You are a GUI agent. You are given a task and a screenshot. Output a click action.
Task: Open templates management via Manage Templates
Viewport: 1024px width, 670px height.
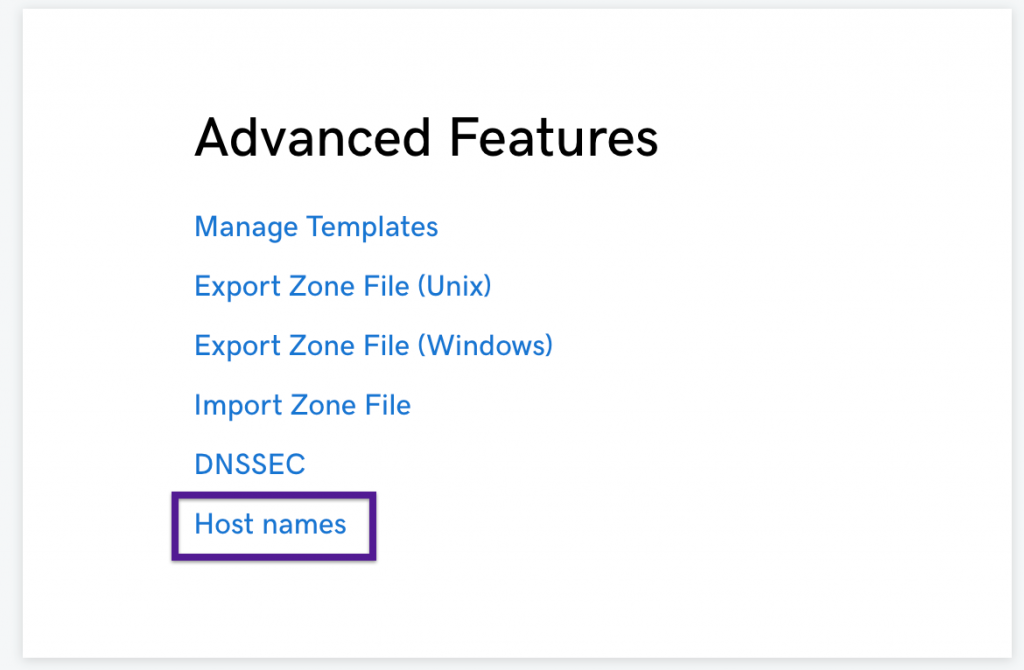click(315, 227)
